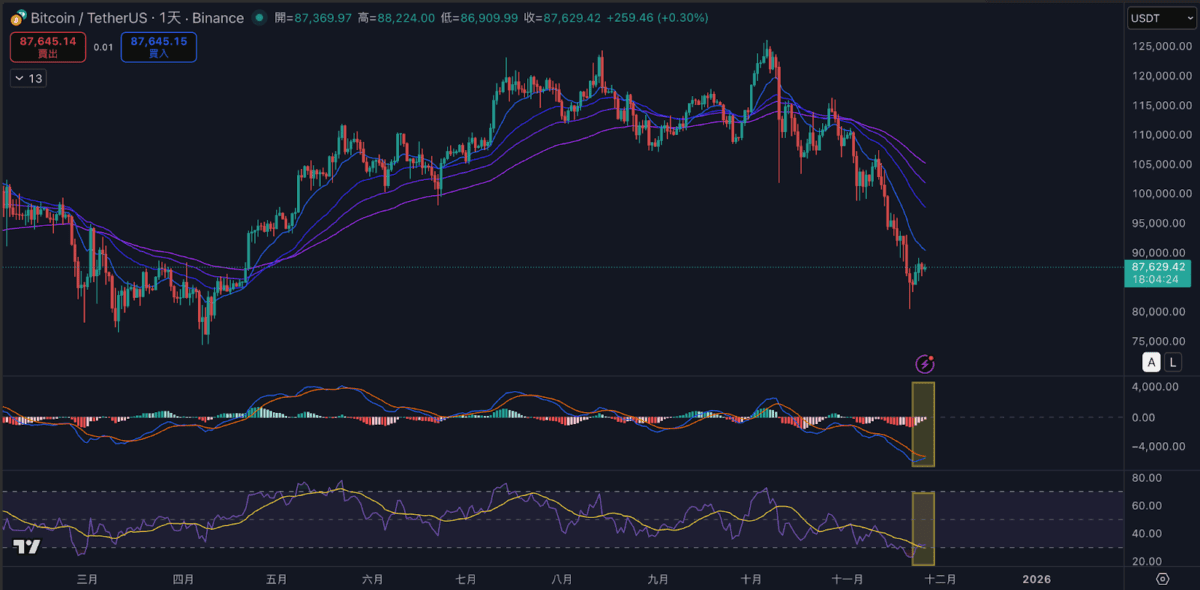The image size is (1200, 590).
Task: Click the green market status dot
Action: click(x=260, y=18)
